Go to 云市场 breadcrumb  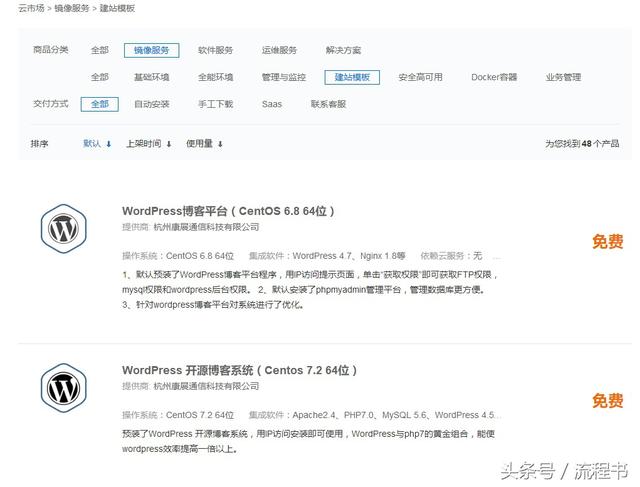pos(31,8)
